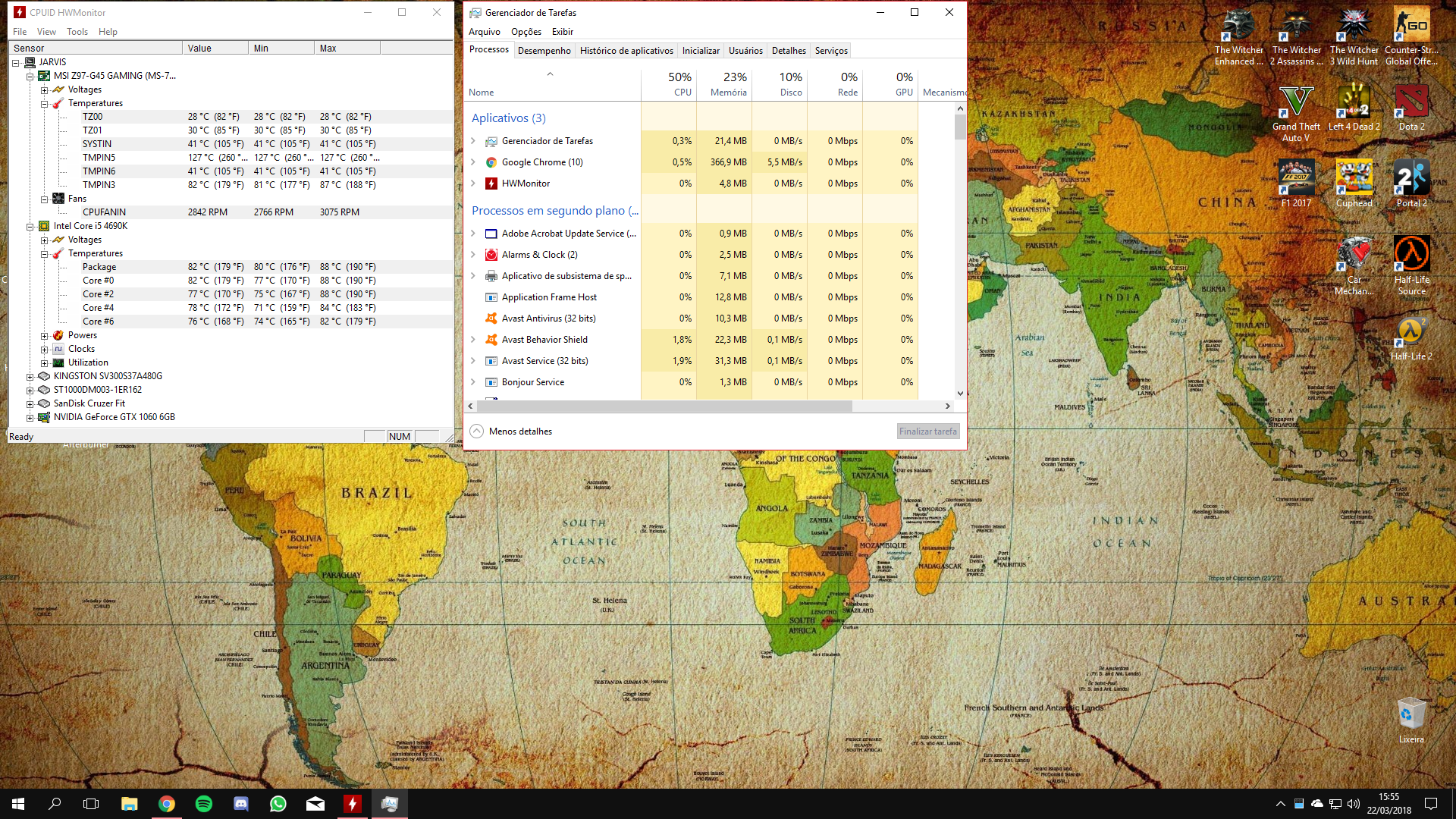Screen dimensions: 1456x819
Task: Open taskbar search magnifier
Action: click(55, 804)
